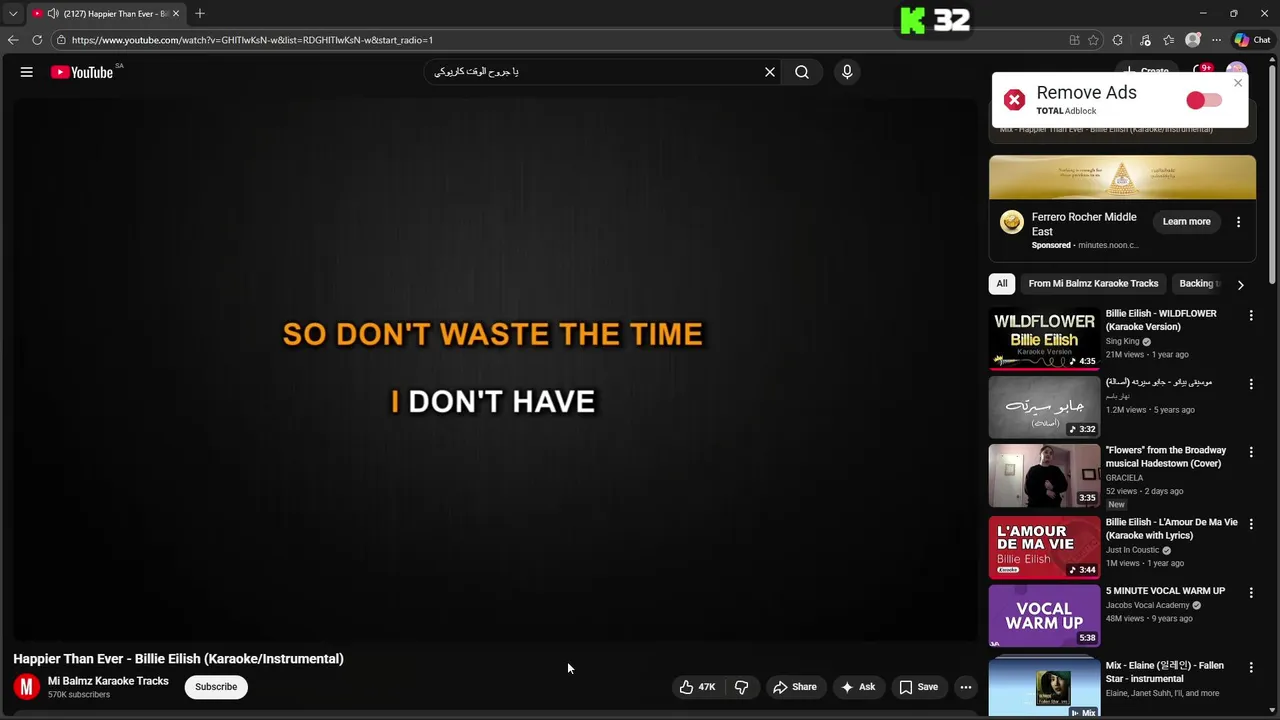Screen dimensions: 1280x720
Task: Open Billie Eilish WILDFLOWER video title
Action: coord(1161,320)
